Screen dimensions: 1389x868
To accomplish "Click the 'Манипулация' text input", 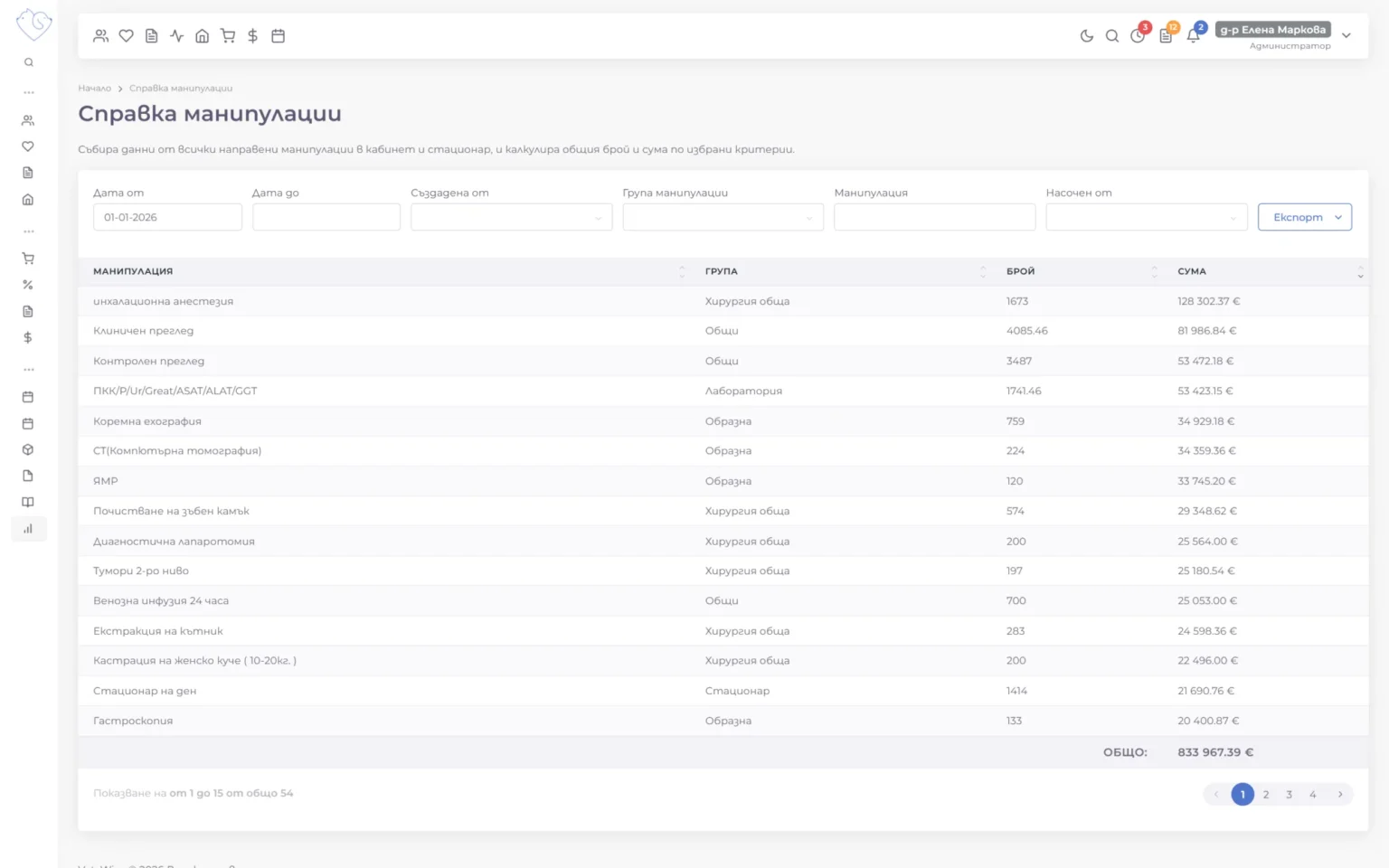I will point(934,217).
